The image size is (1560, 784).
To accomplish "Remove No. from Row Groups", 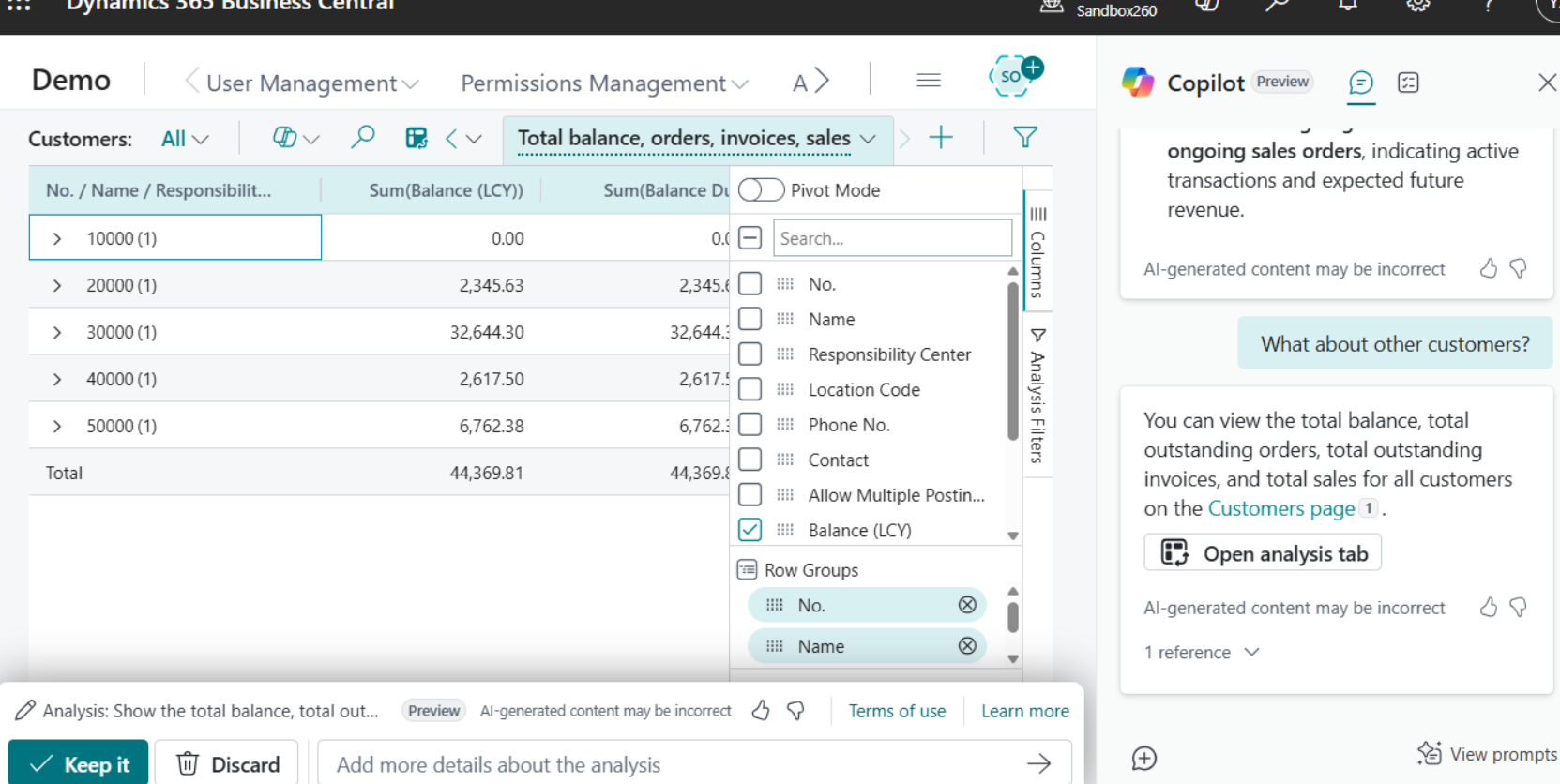I will pos(967,605).
